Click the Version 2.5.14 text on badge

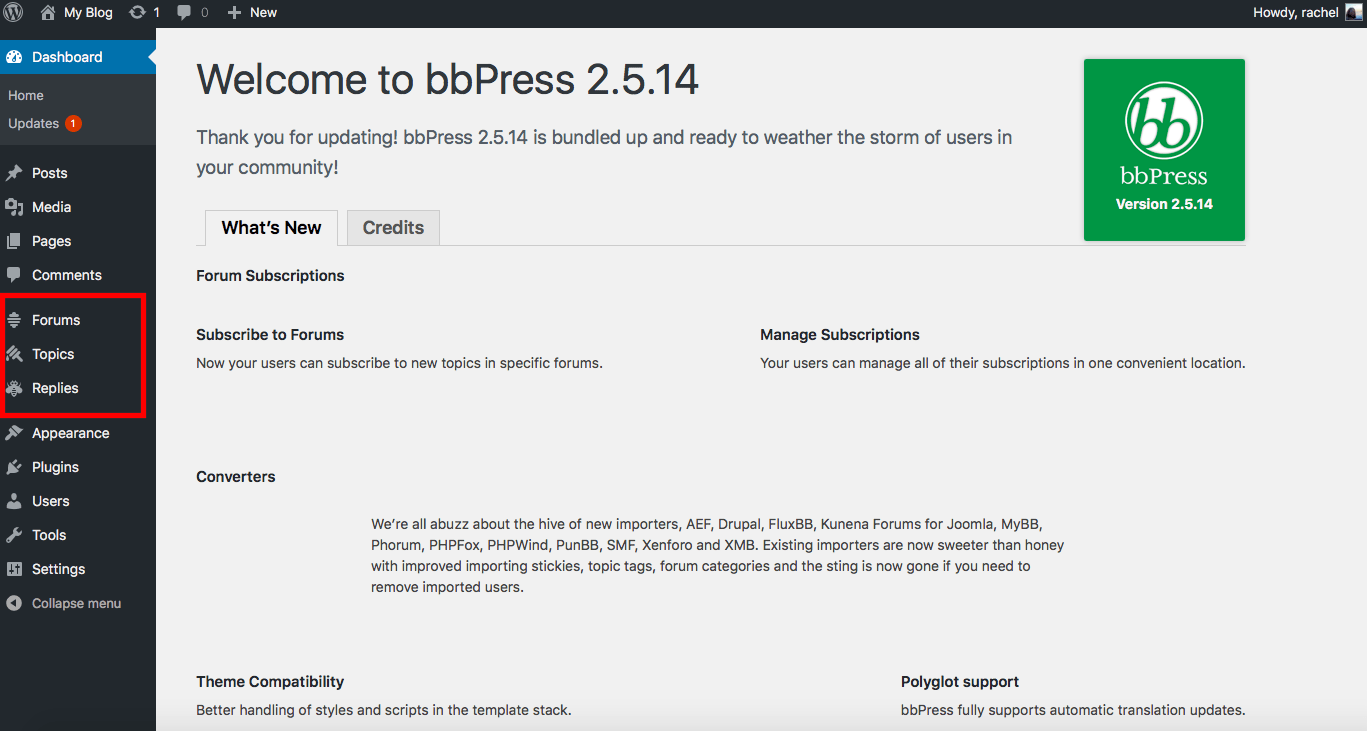click(x=1164, y=204)
